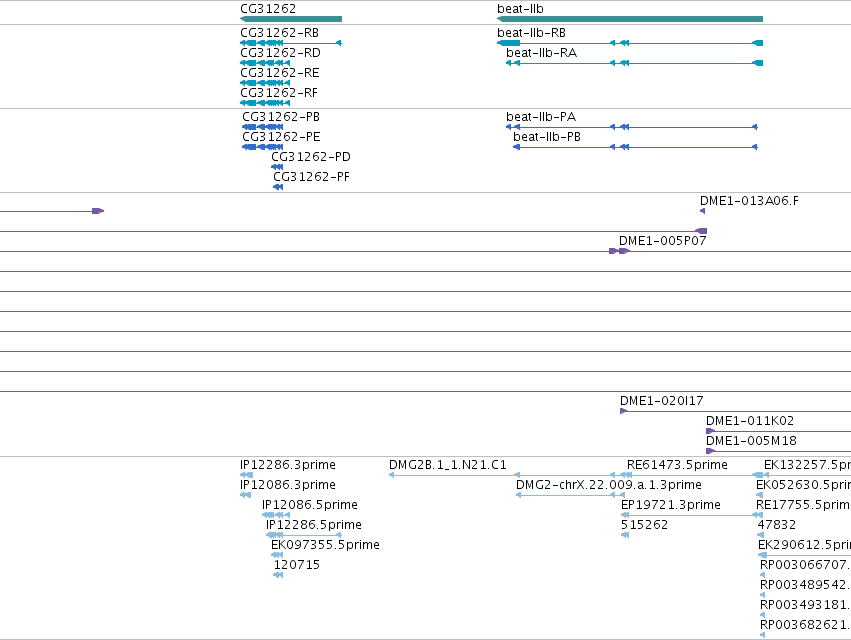
Task: Click the DME1-013A06.F feature label
Action: pos(749,201)
